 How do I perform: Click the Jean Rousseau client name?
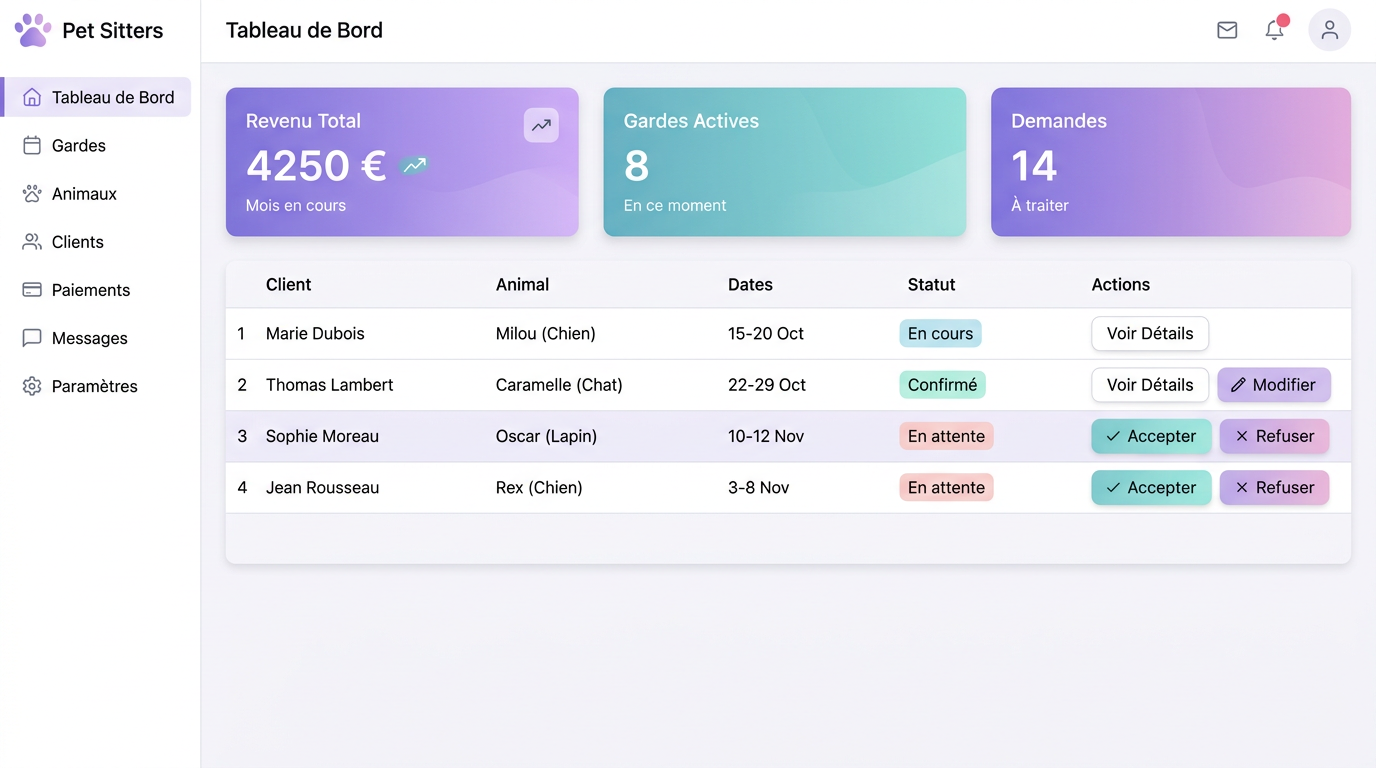click(x=322, y=487)
